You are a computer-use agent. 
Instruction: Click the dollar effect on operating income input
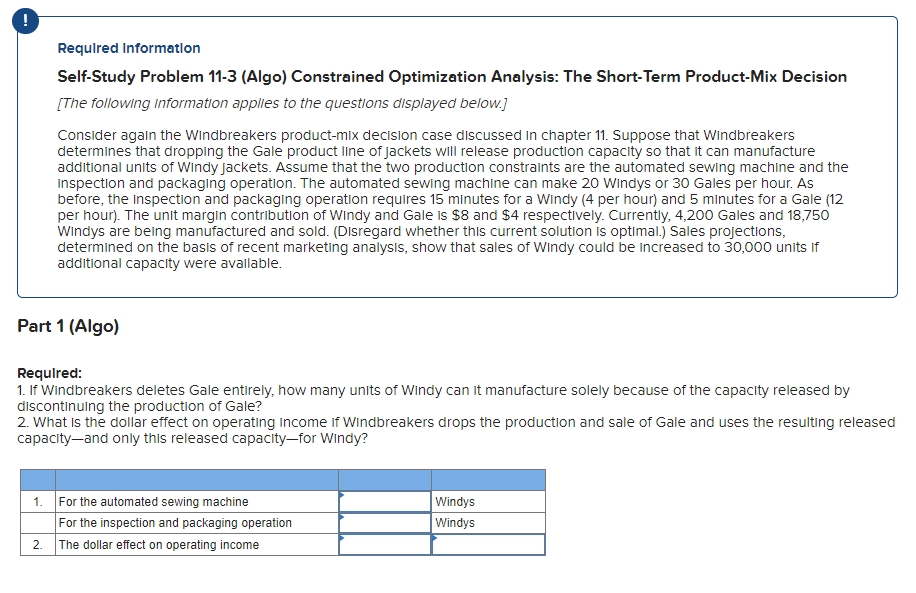pos(385,544)
